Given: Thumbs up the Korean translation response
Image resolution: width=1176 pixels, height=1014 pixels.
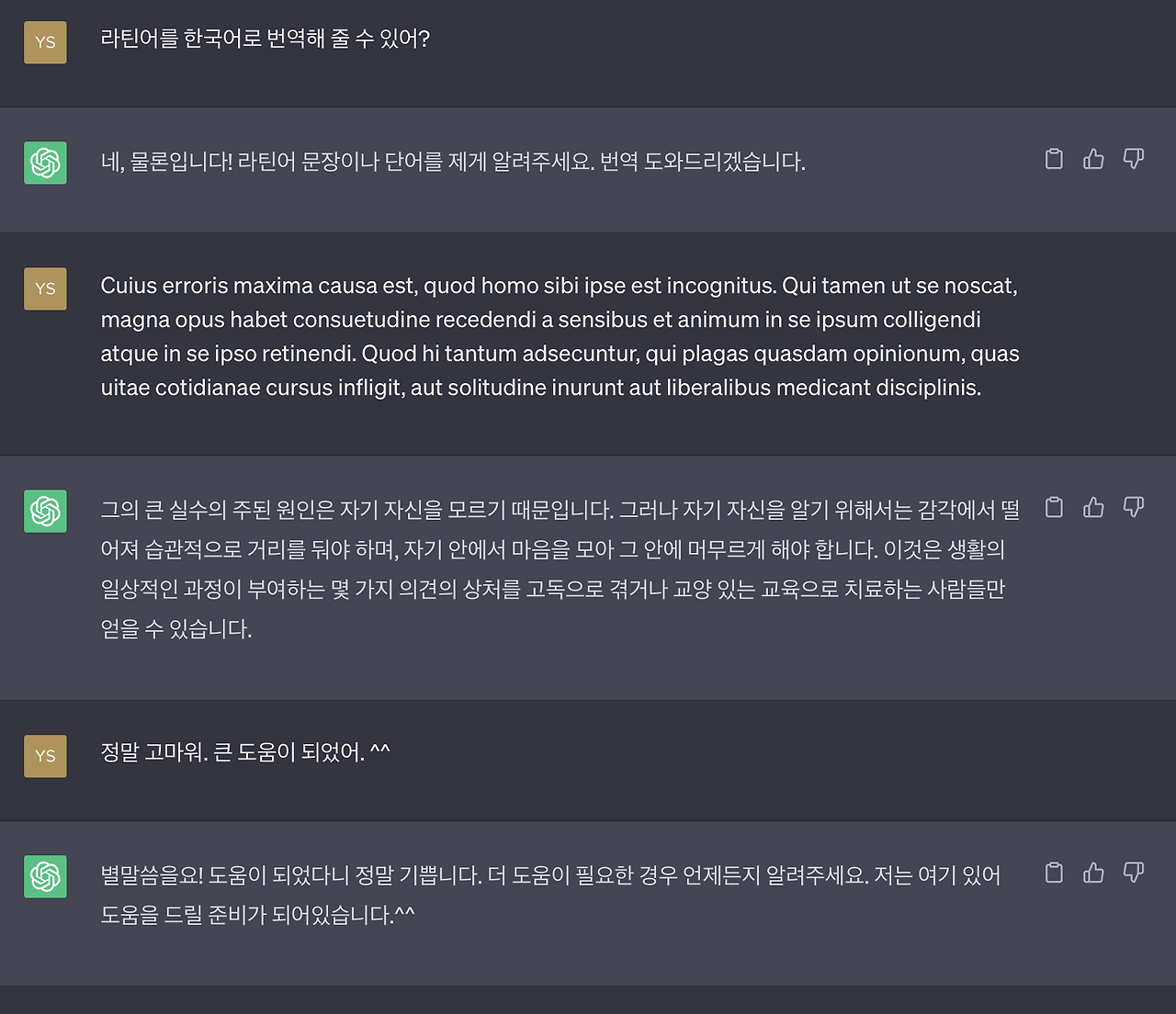Looking at the screenshot, I should (1092, 506).
